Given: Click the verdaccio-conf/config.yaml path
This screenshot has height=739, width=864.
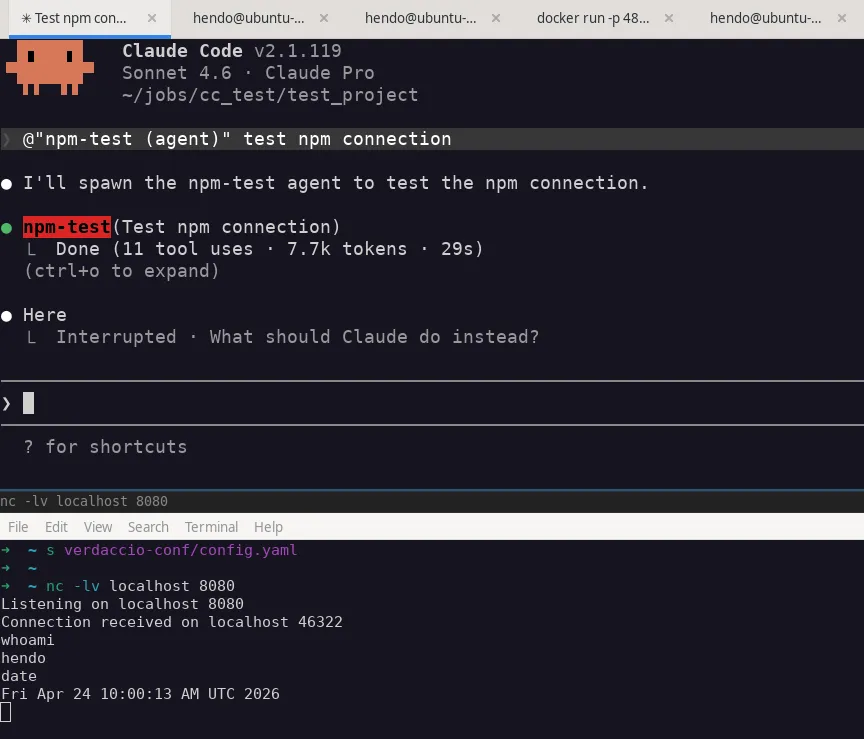Looking at the screenshot, I should (181, 550).
